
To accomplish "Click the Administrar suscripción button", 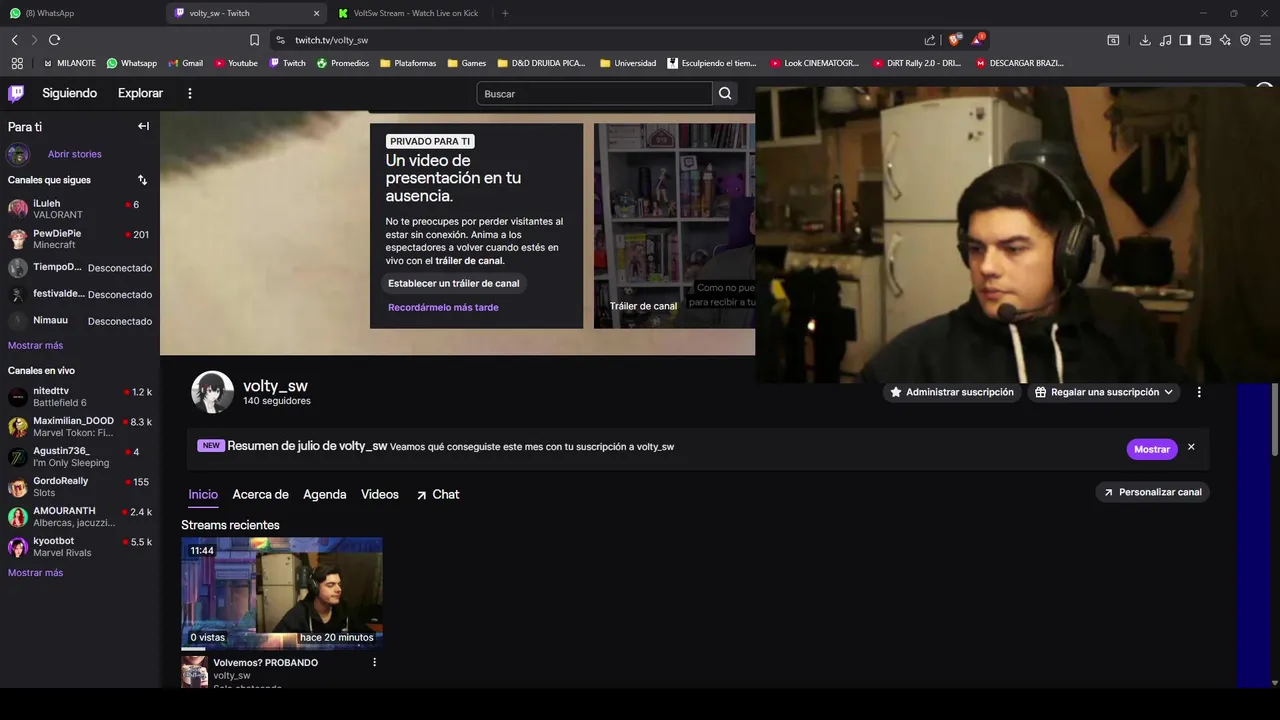I will (x=952, y=392).
